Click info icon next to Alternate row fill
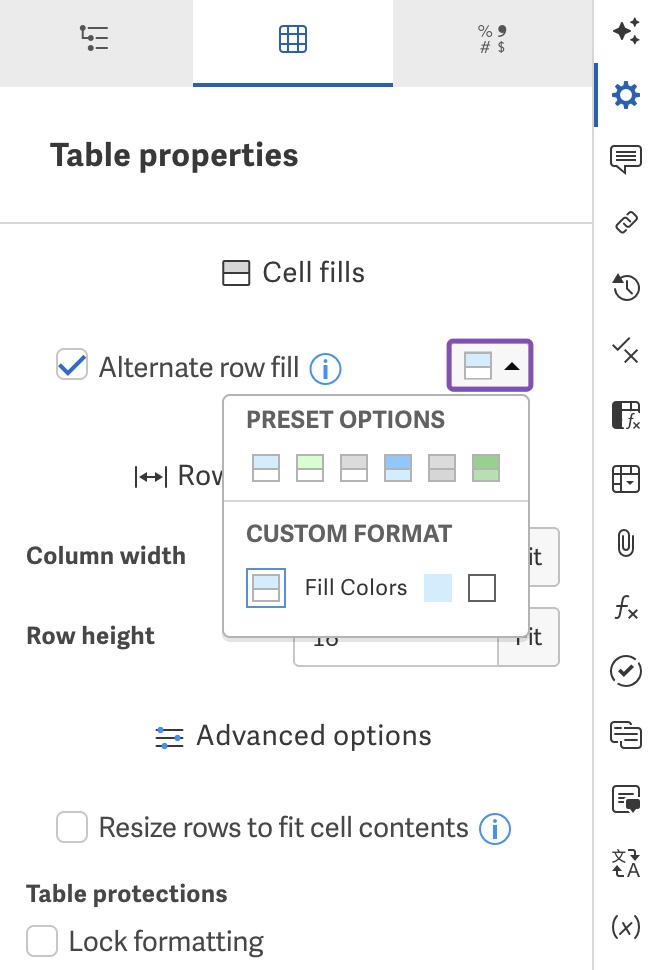 325,369
